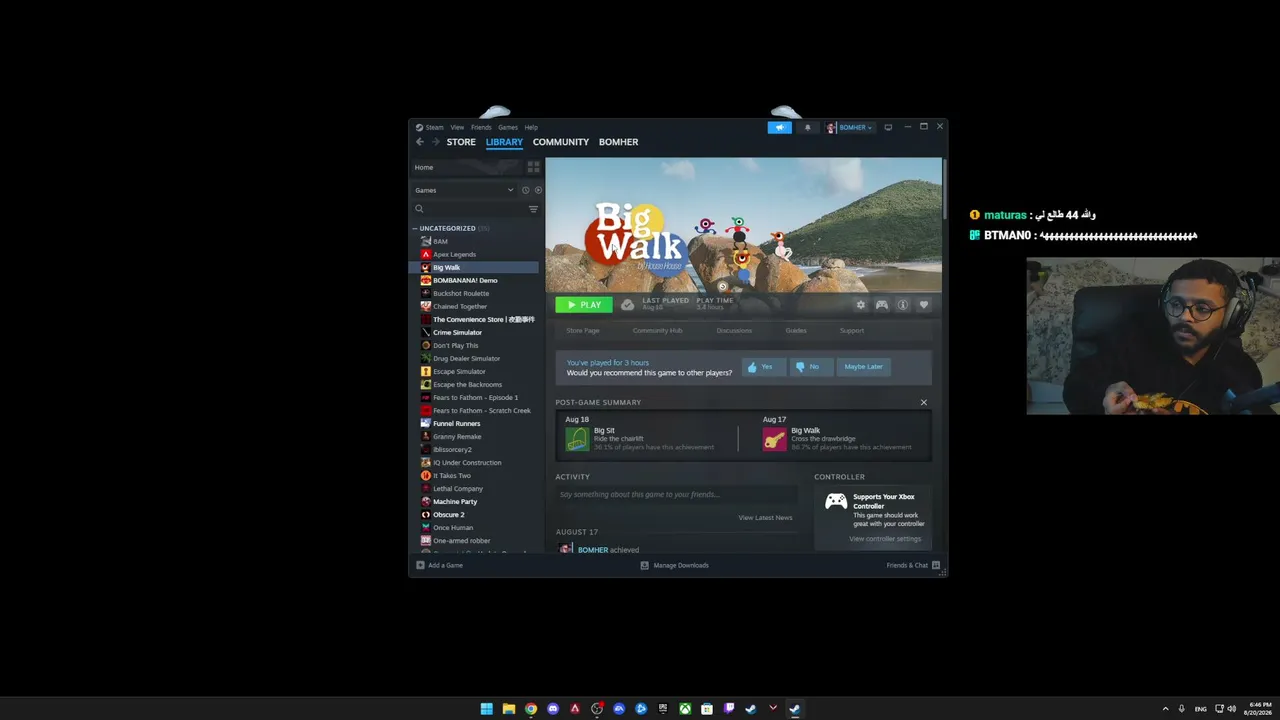This screenshot has height=720, width=1280.
Task: Select Apex Legends in the library
Action: point(454,254)
